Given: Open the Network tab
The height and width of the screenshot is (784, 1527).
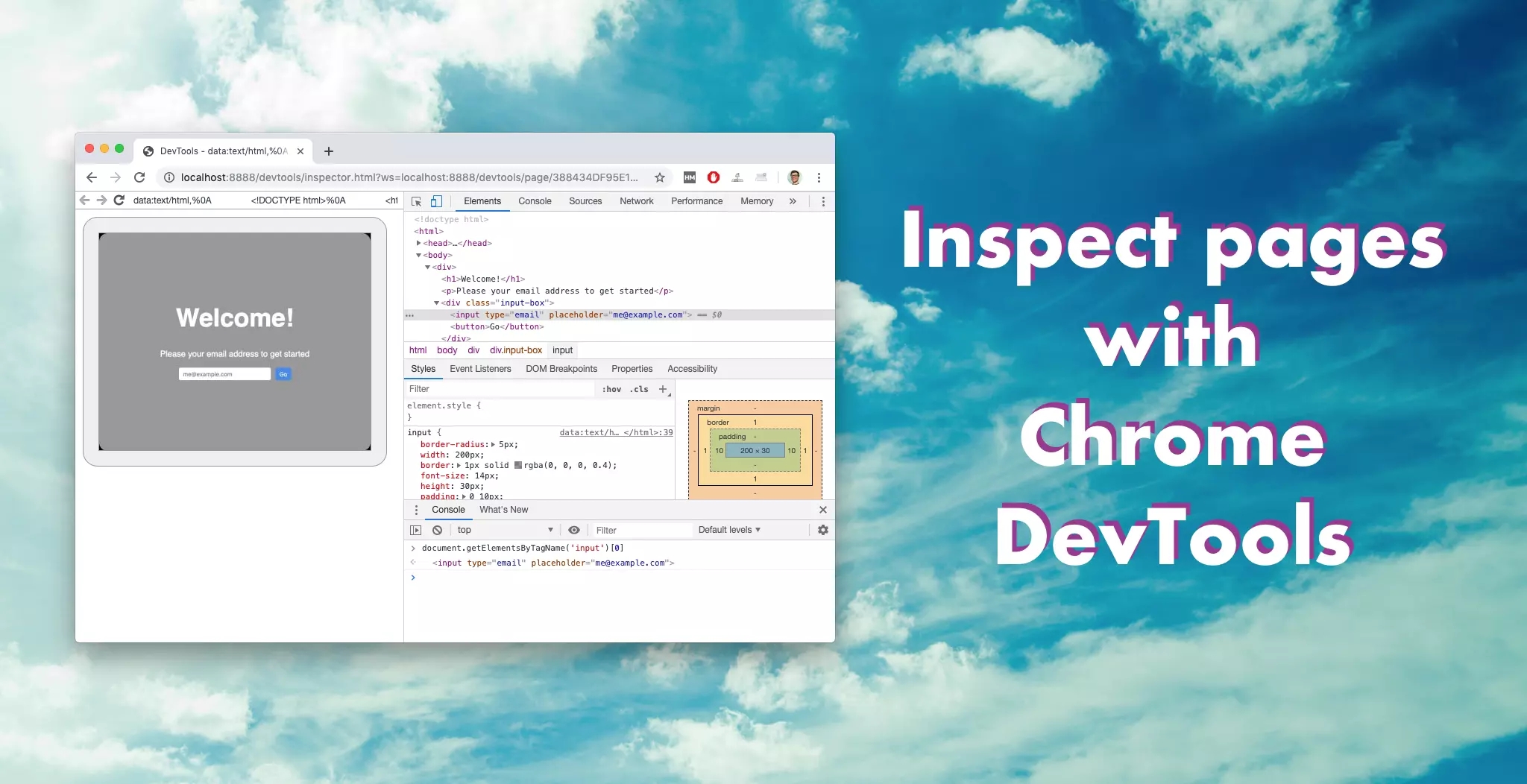Looking at the screenshot, I should (x=637, y=201).
